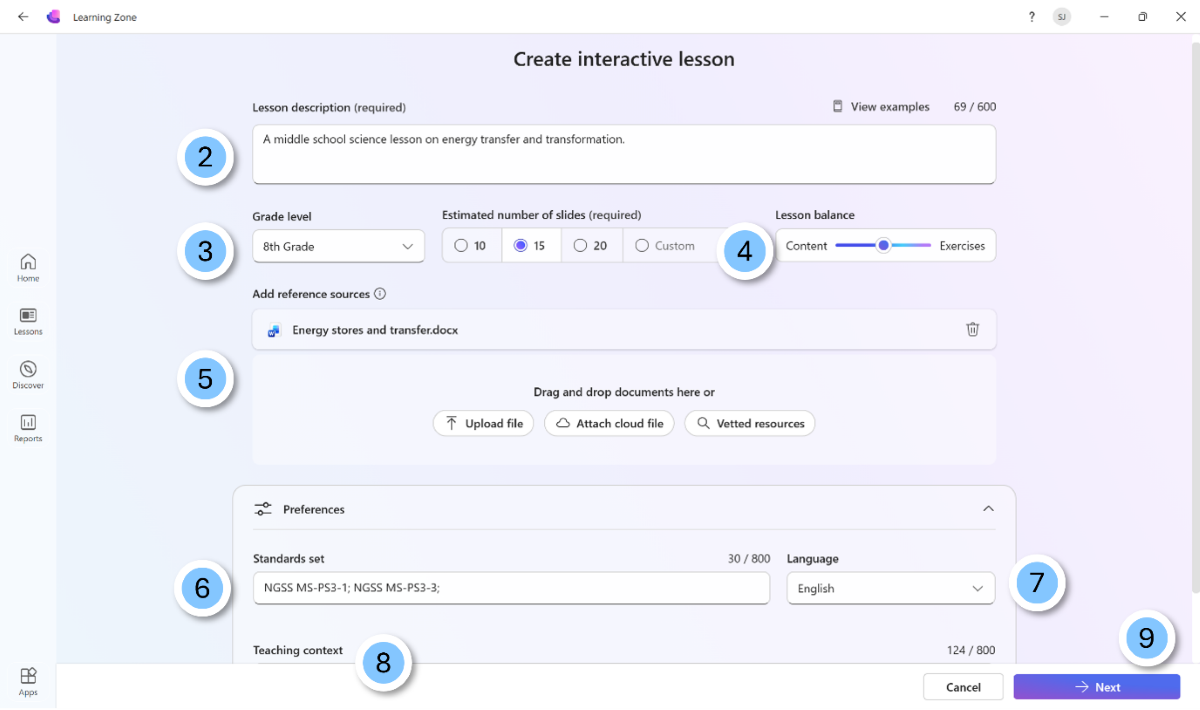Click the Exercises label of Lesson balance
Viewport: 1200px width, 710px height.
coord(962,246)
